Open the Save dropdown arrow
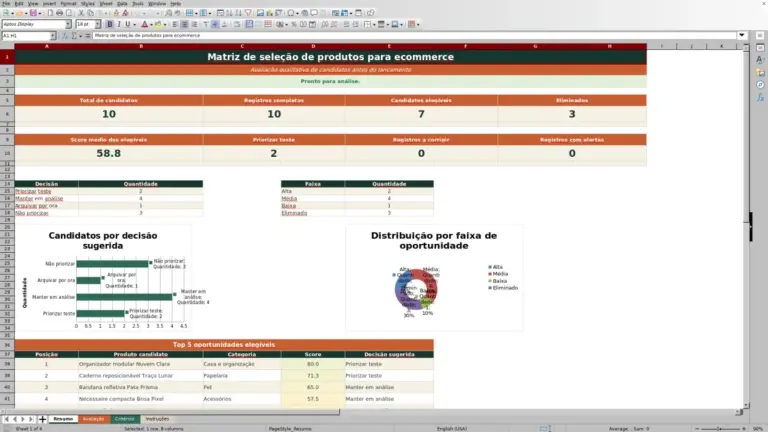768x432 pixels. pyautogui.click(x=40, y=13)
